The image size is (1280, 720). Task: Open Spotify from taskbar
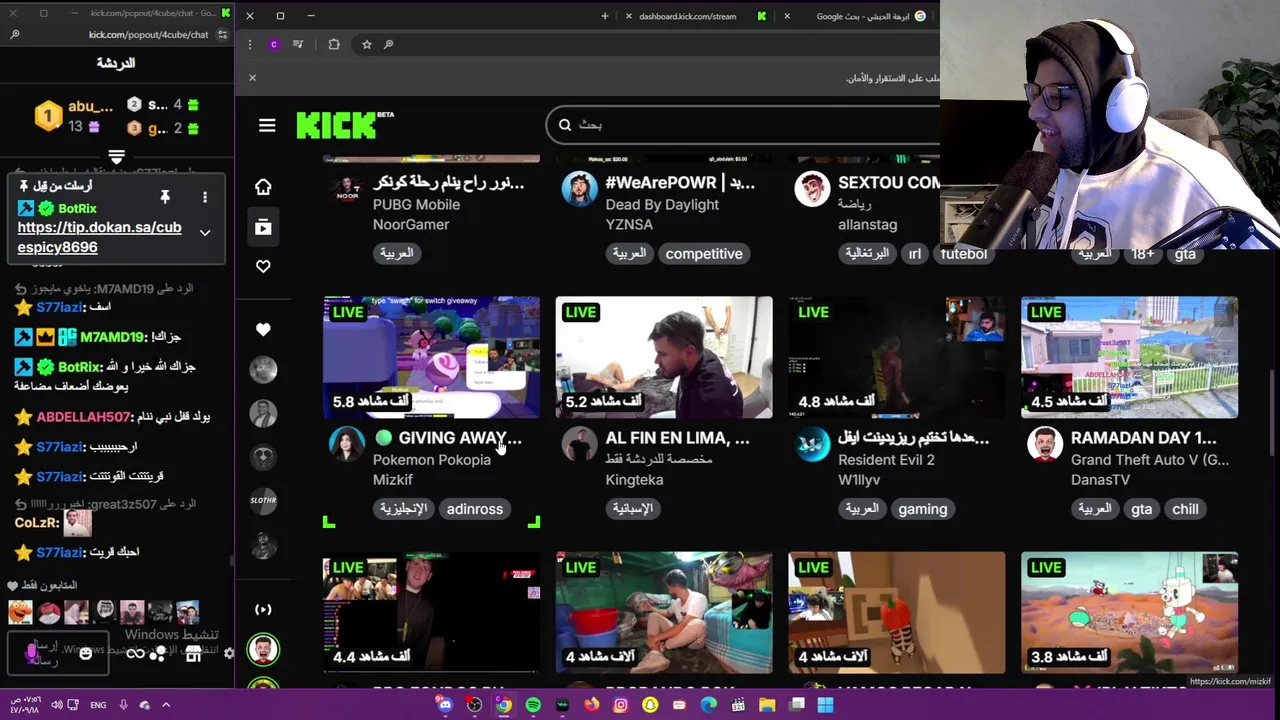[x=533, y=705]
